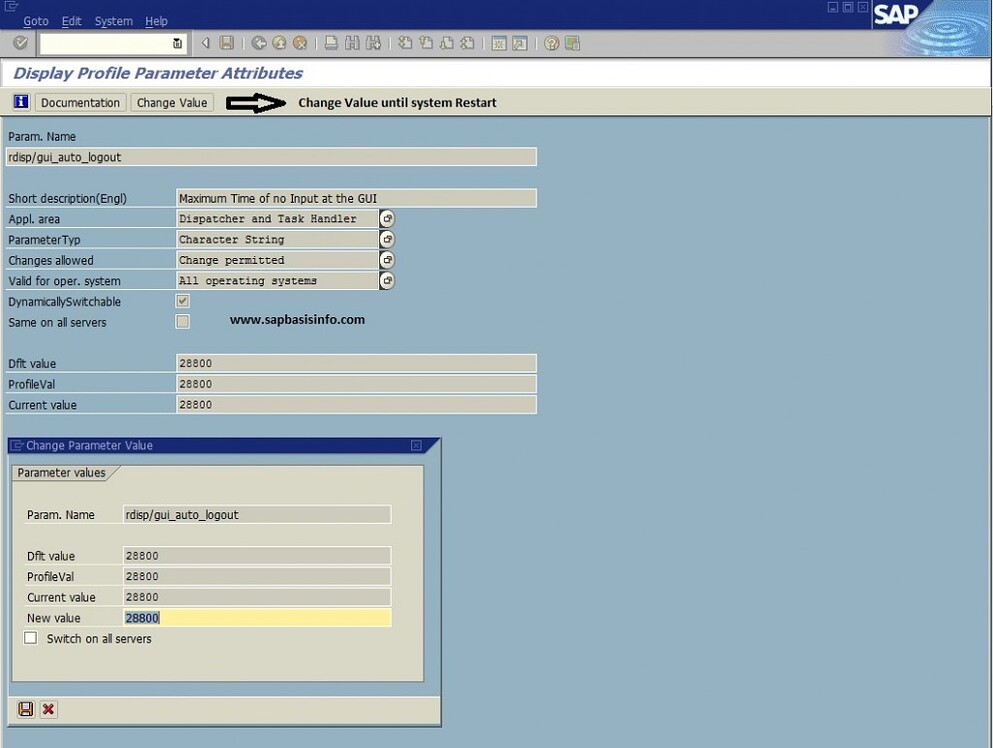Enable the Same on all servers checkbox
This screenshot has width=993, height=748.
pos(182,322)
